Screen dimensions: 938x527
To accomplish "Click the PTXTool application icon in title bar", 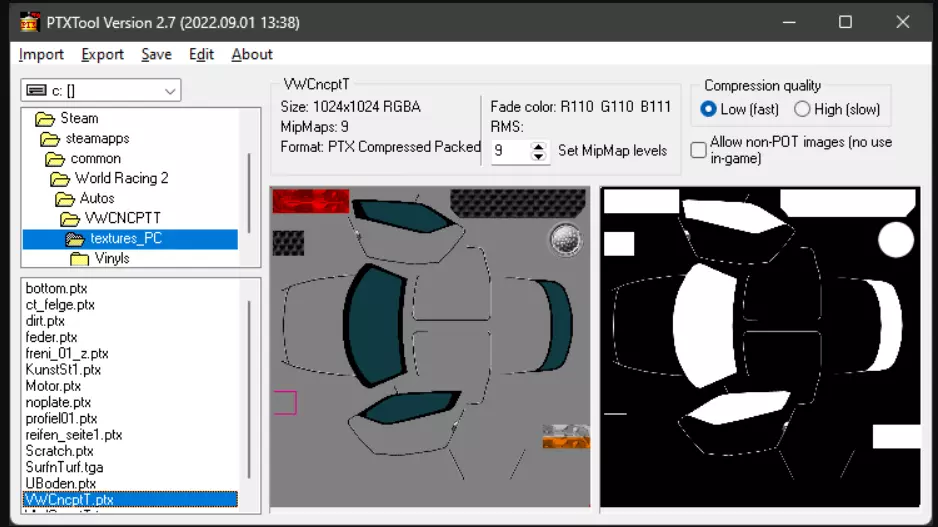I will (x=29, y=22).
